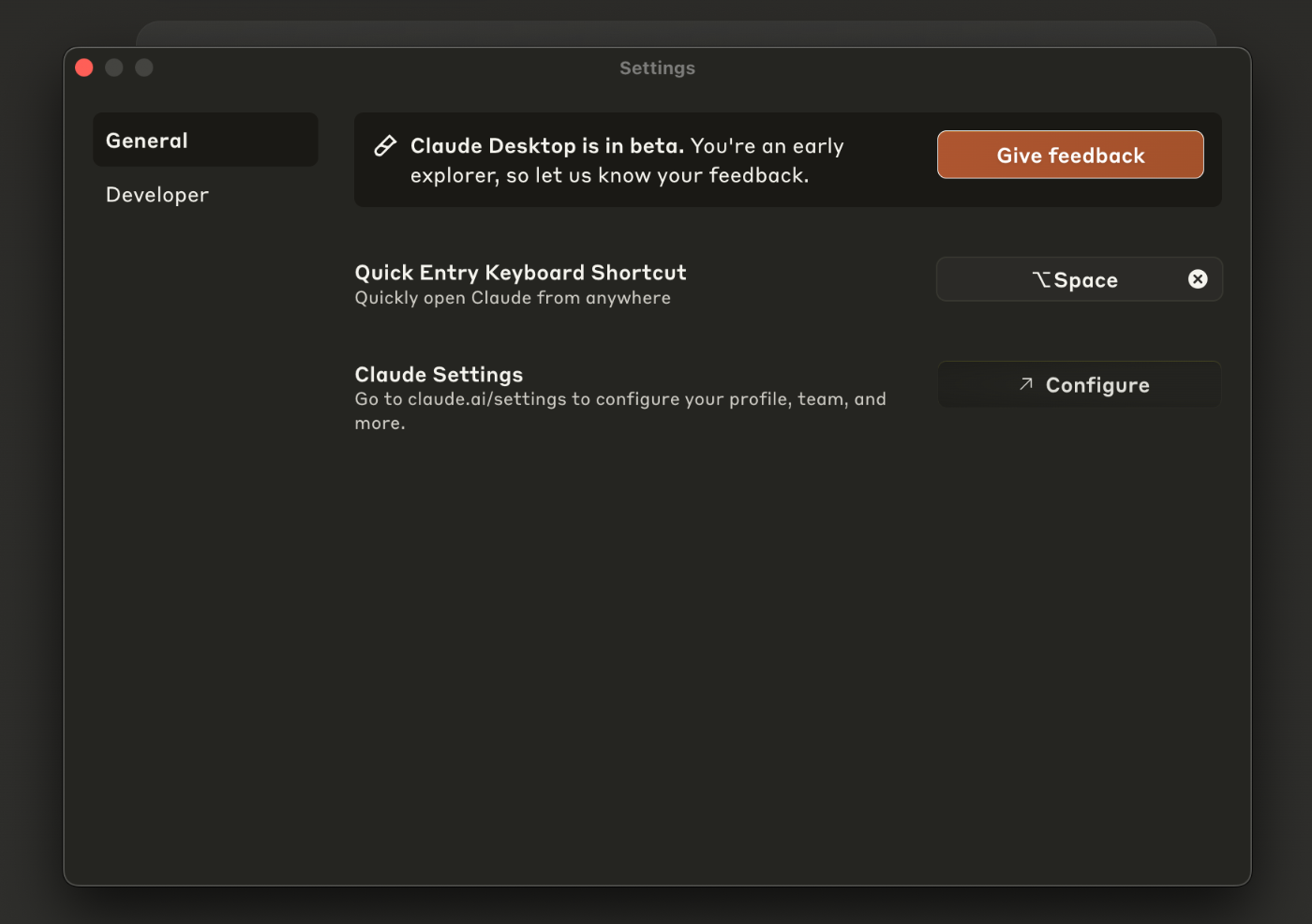Click the claude.ai/settings description text
This screenshot has width=1312, height=924.
[620, 410]
